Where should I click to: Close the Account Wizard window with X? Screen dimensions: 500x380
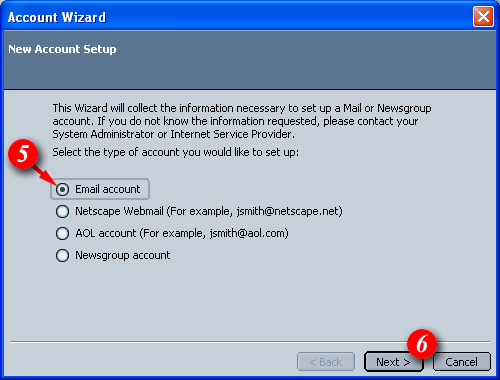click(483, 17)
